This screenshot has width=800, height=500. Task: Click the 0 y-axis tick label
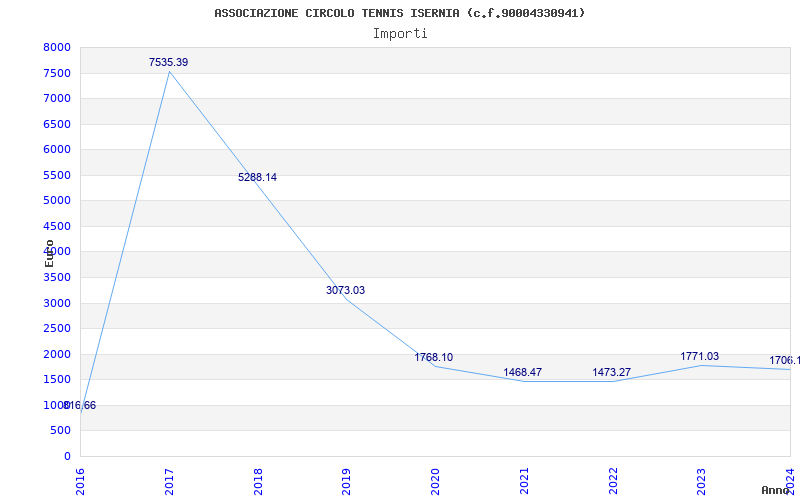pyautogui.click(x=67, y=457)
